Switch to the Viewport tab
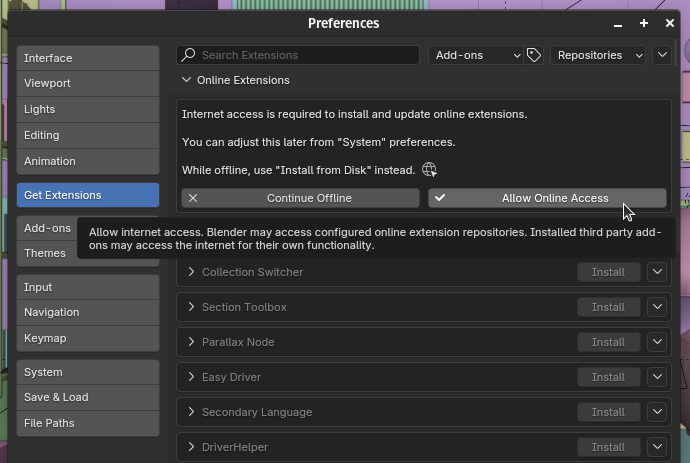 (x=88, y=83)
